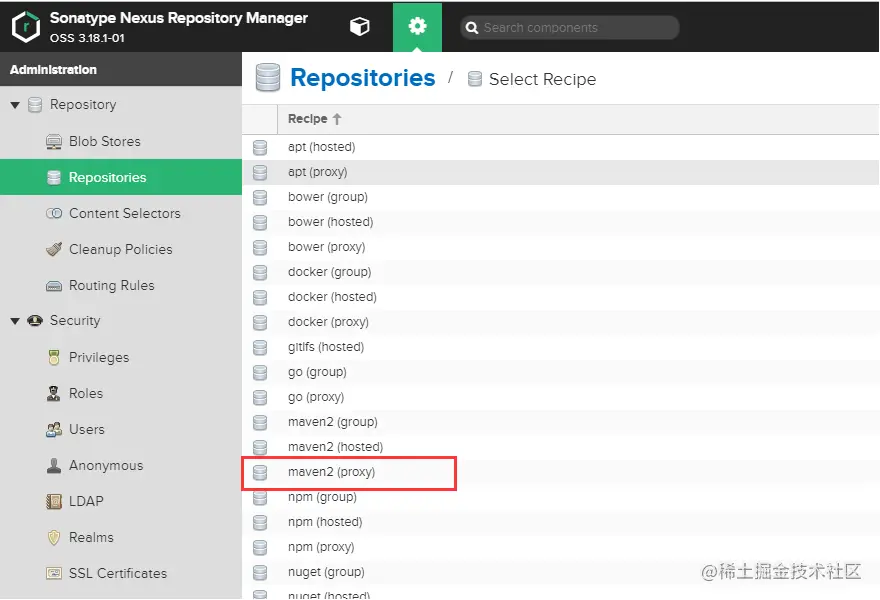Click the Security officer icon
Screen dimensions: 880x600
(x=35, y=320)
